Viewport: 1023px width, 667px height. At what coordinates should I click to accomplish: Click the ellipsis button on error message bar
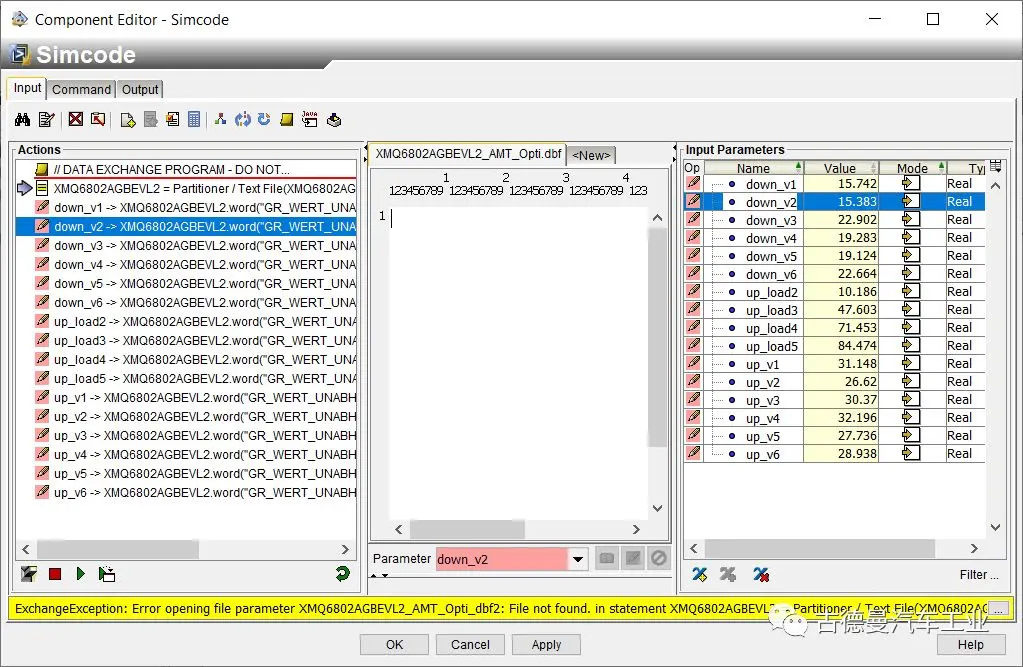point(999,608)
